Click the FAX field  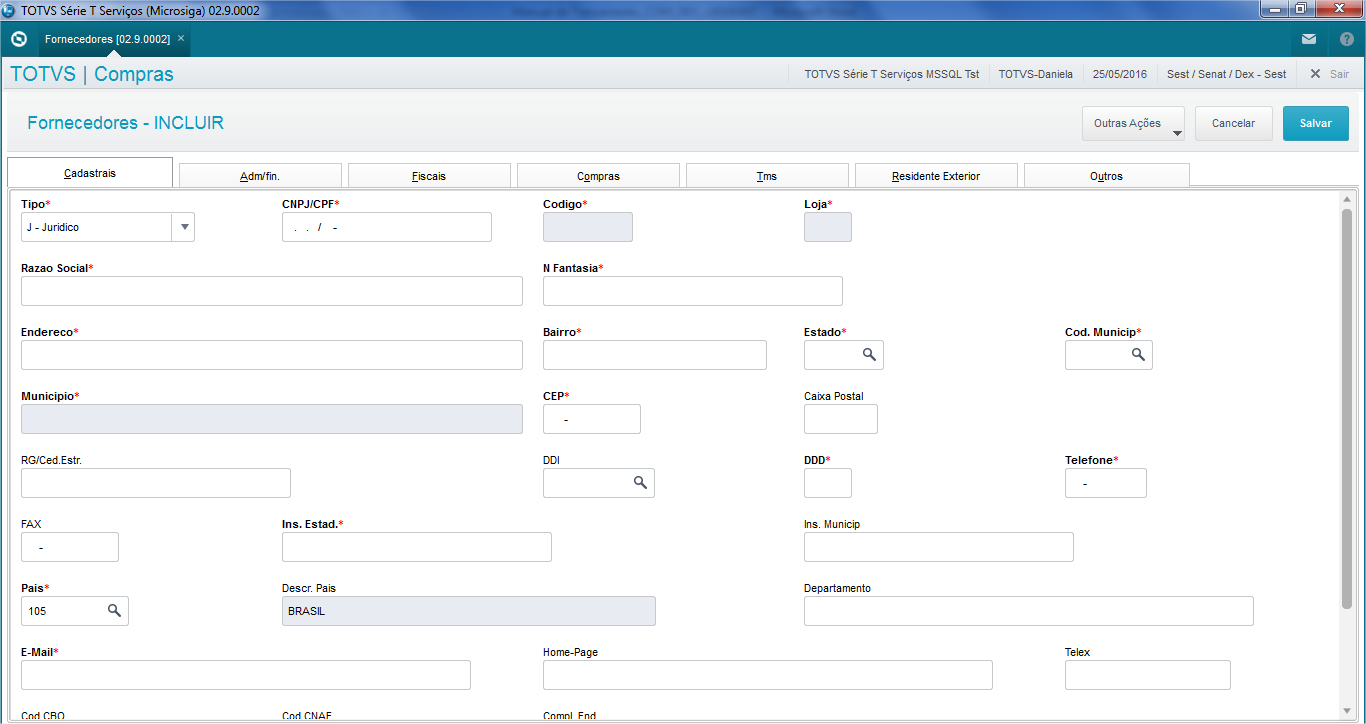tap(70, 547)
